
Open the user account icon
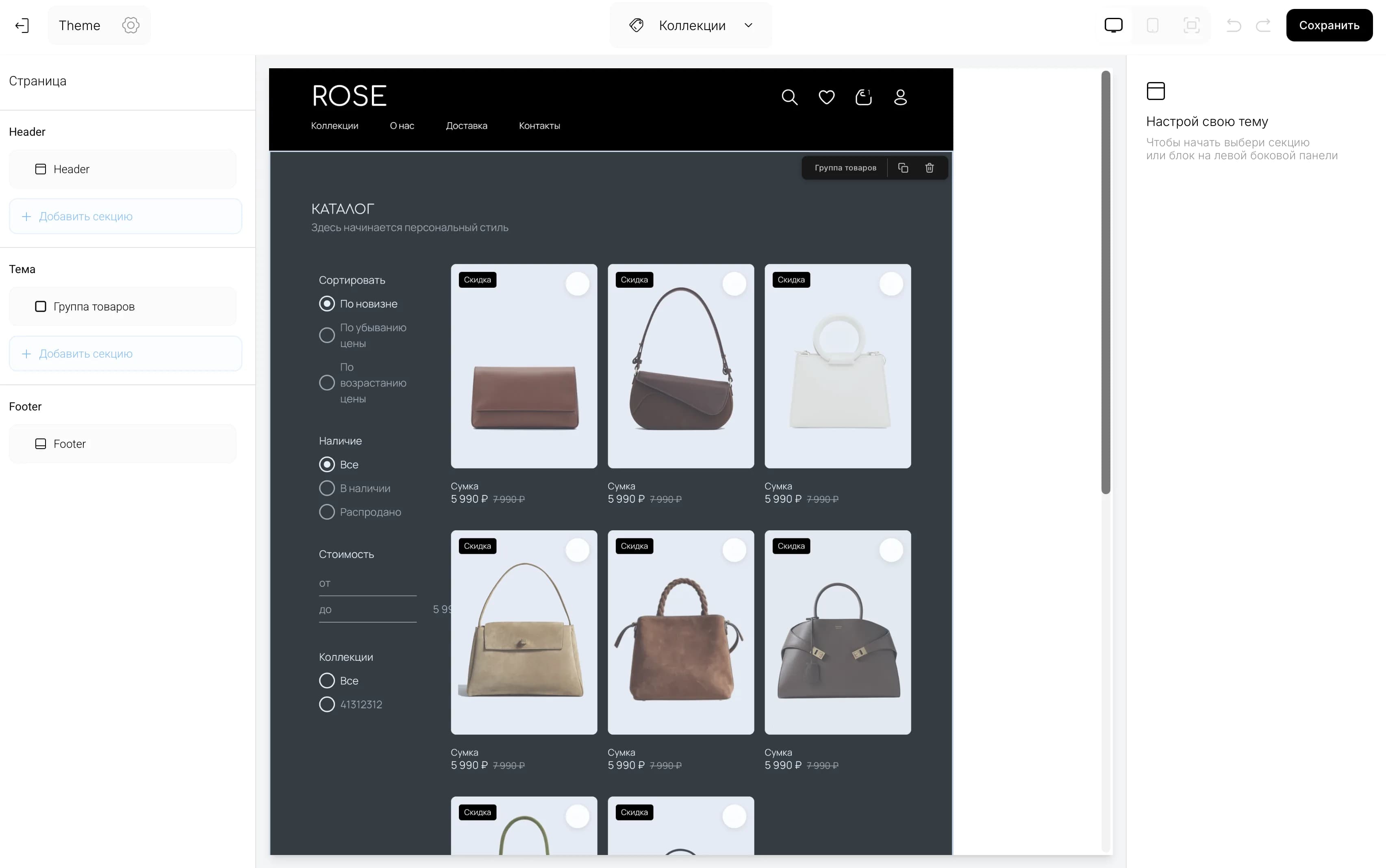tap(900, 97)
